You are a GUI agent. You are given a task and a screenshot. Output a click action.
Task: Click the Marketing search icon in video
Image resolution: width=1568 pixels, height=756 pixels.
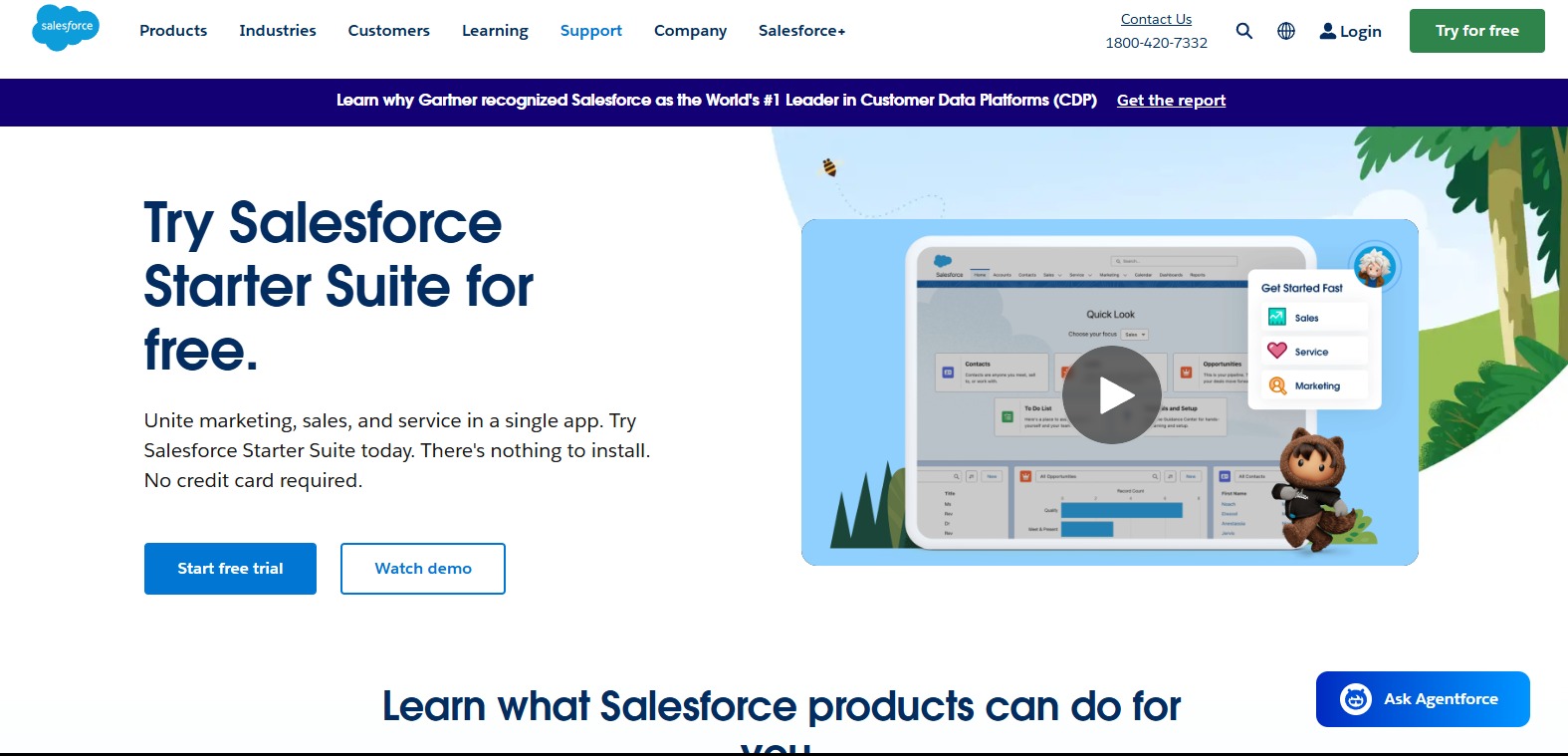(x=1277, y=385)
